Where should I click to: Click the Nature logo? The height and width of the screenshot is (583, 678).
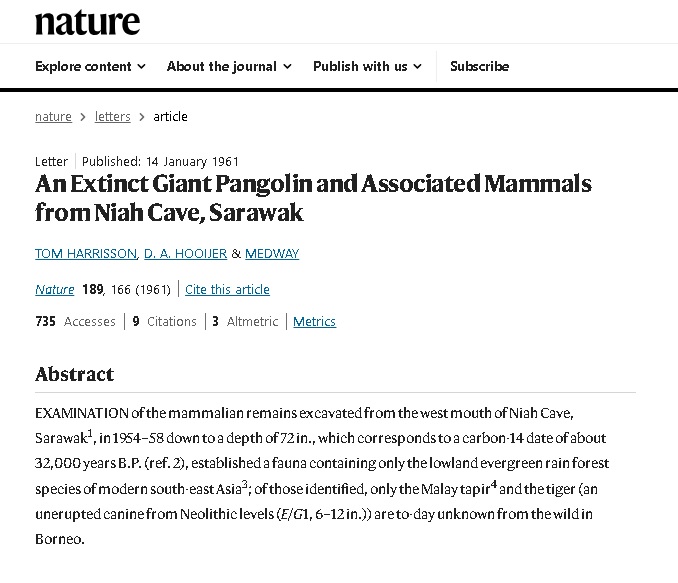click(88, 22)
